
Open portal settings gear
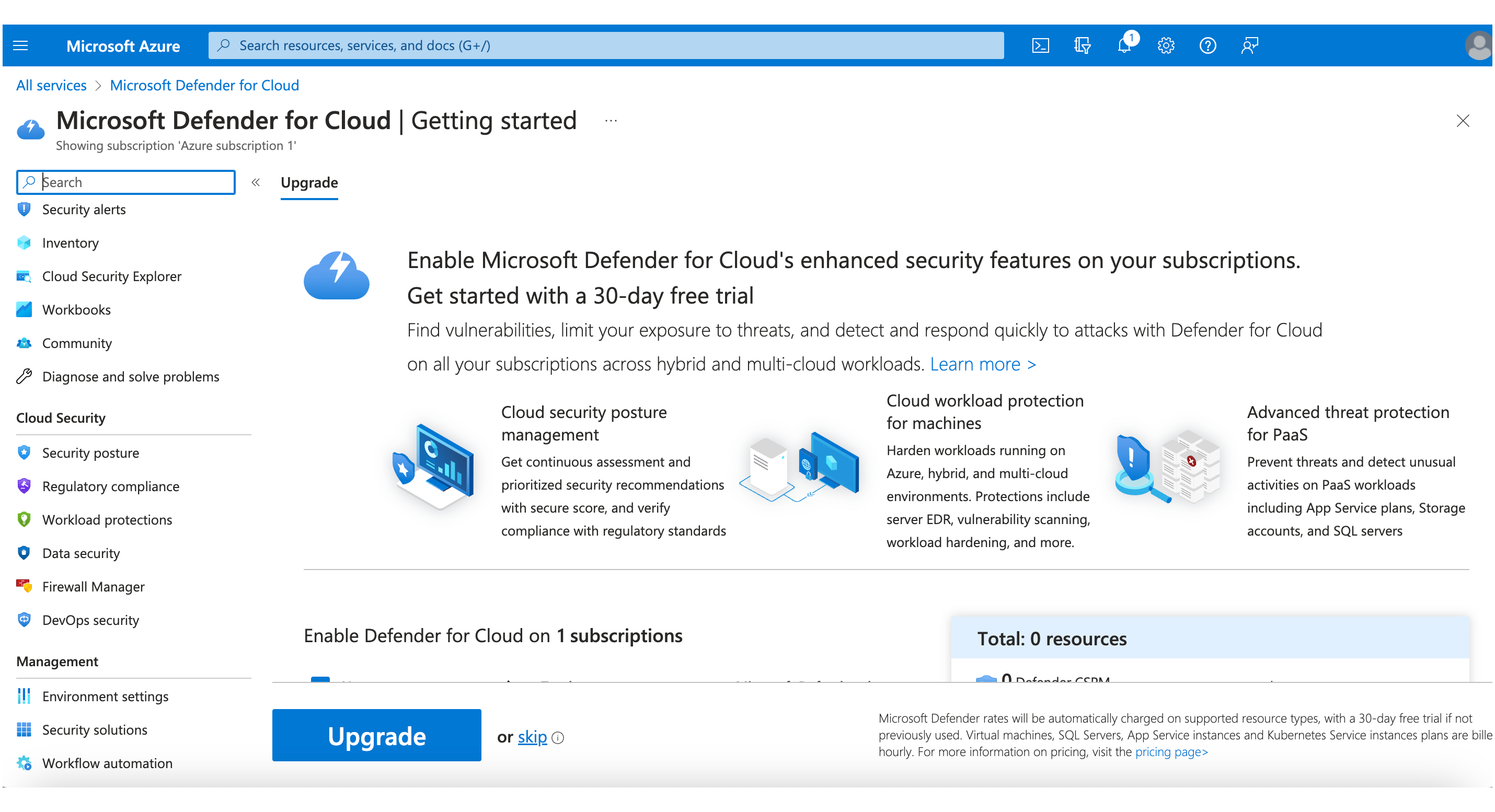(1166, 45)
